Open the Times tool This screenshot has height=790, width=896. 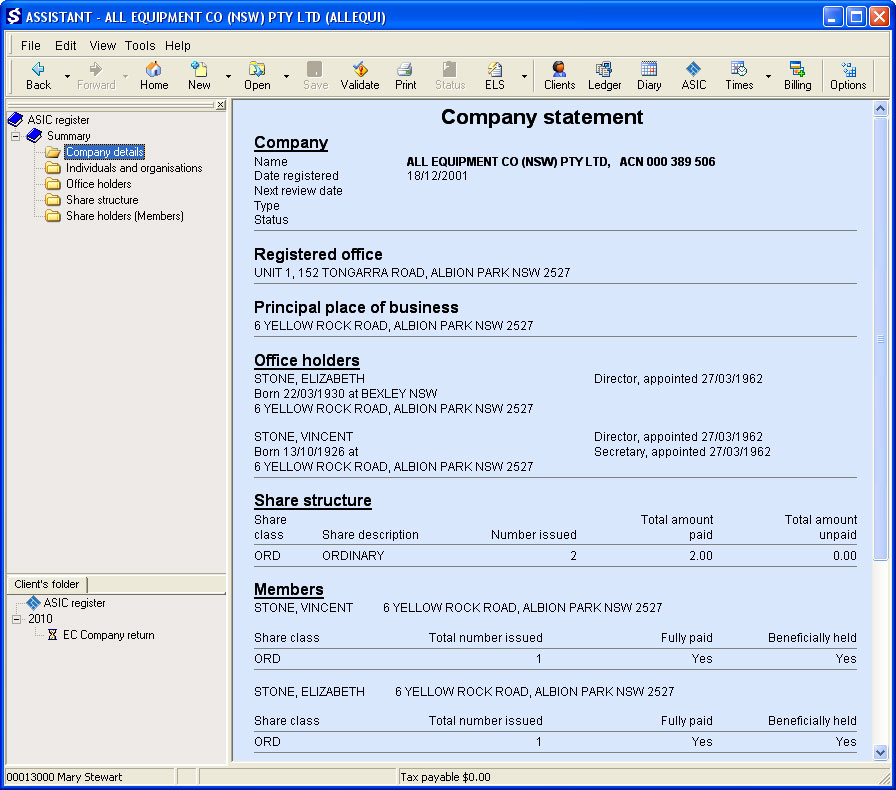pyautogui.click(x=739, y=76)
